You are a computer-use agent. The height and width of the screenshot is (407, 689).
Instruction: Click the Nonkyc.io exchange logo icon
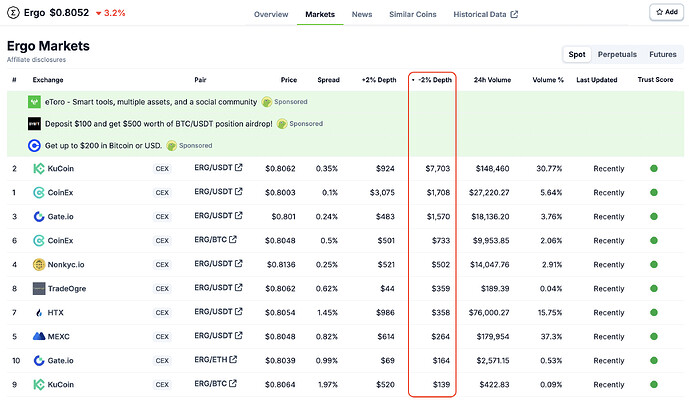point(39,265)
